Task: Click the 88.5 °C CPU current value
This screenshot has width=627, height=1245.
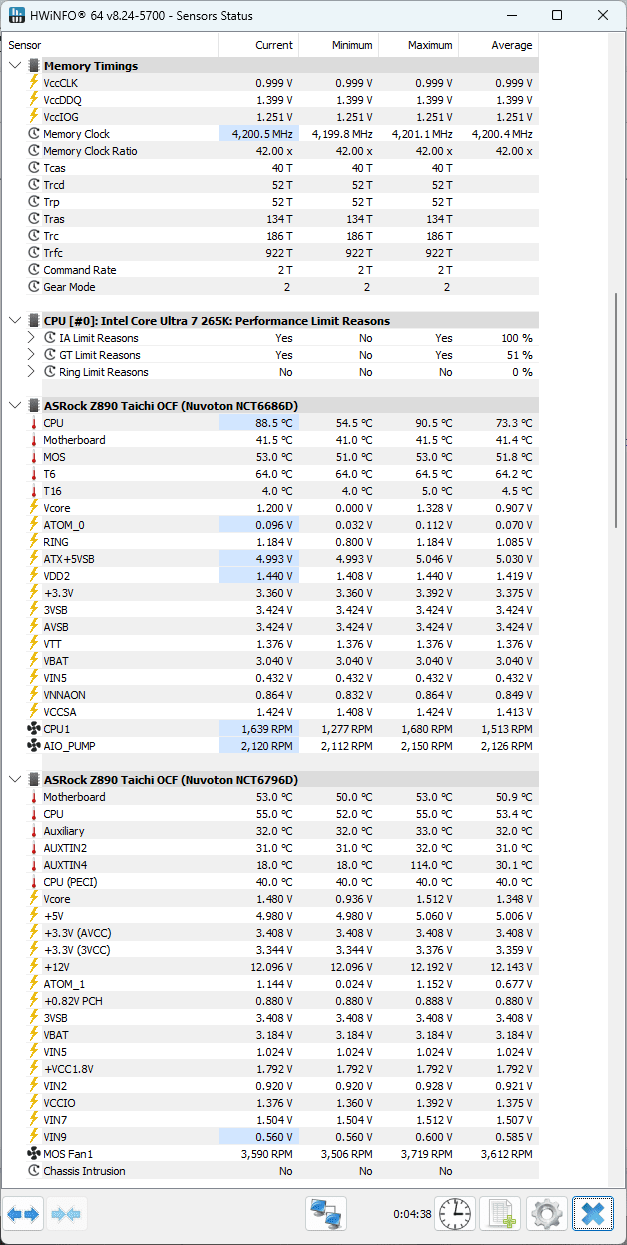Action: [x=273, y=423]
